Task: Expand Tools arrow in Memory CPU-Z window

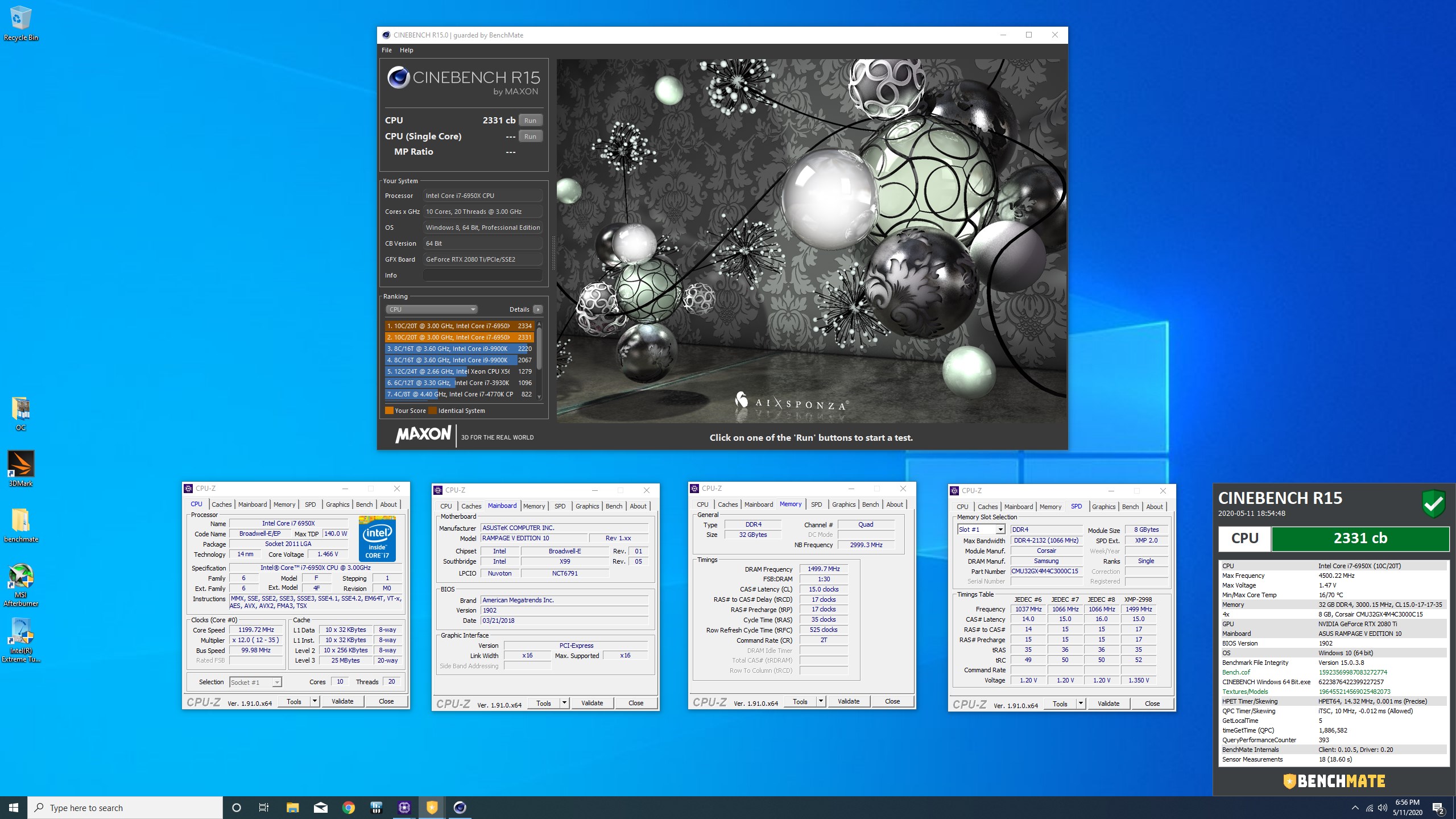Action: pyautogui.click(x=821, y=702)
